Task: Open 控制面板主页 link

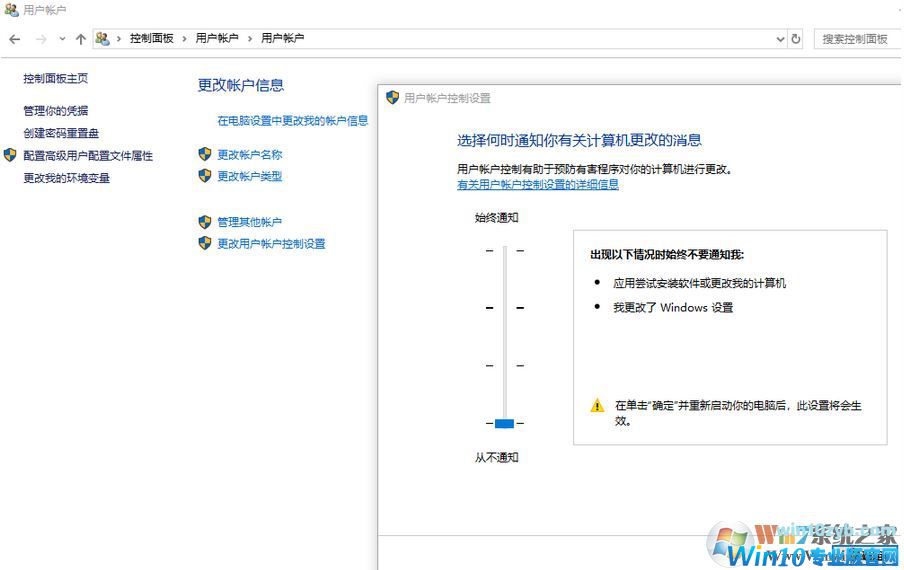Action: click(x=55, y=78)
